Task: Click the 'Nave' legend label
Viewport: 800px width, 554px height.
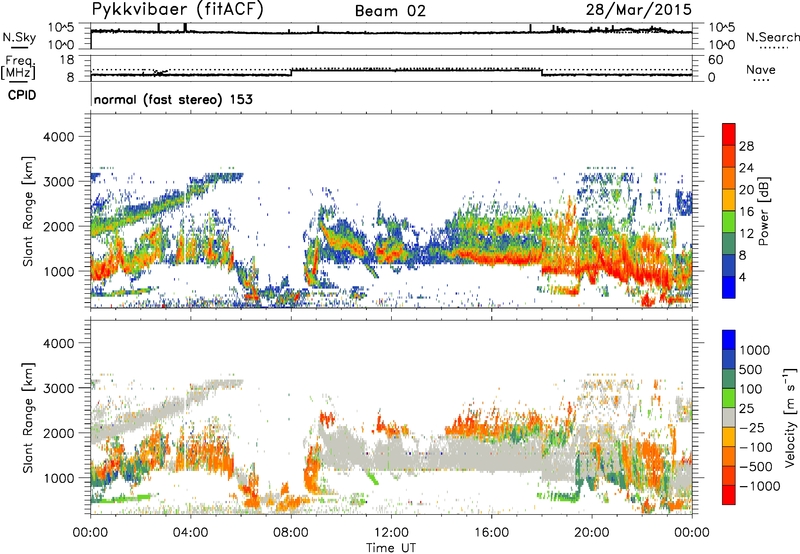Action: coord(761,69)
